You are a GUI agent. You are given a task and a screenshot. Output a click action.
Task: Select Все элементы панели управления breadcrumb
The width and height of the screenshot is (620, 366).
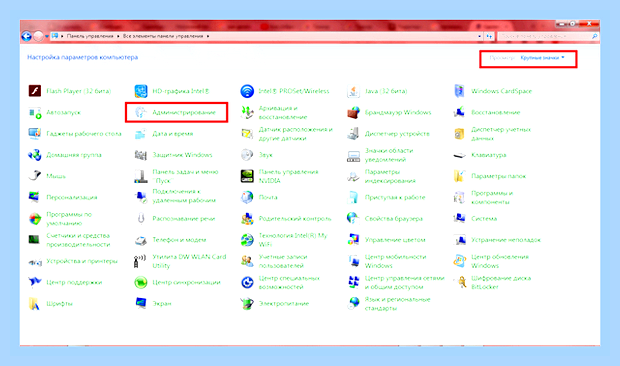pos(163,36)
